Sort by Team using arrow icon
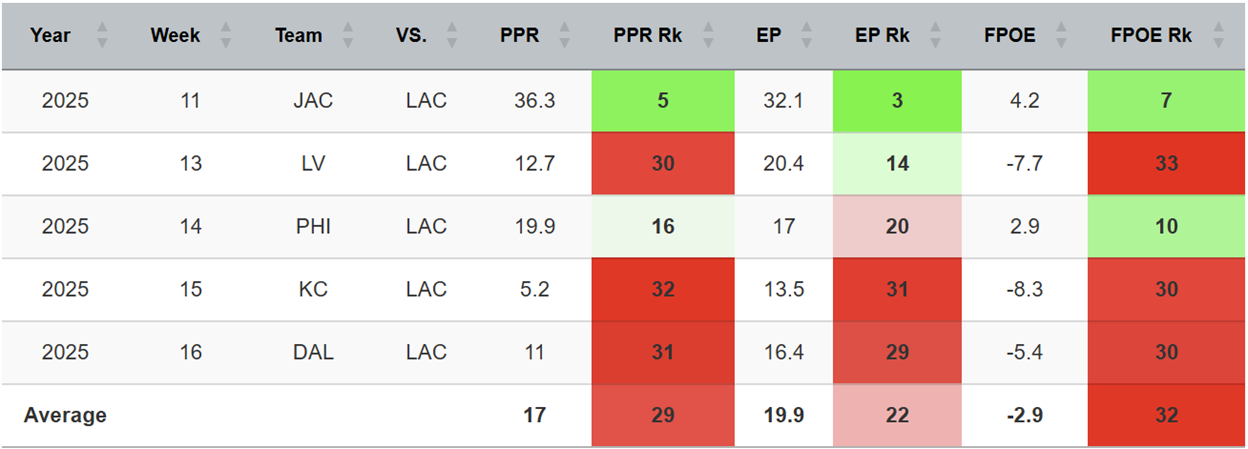Viewport: 1248px width, 449px height. (347, 36)
